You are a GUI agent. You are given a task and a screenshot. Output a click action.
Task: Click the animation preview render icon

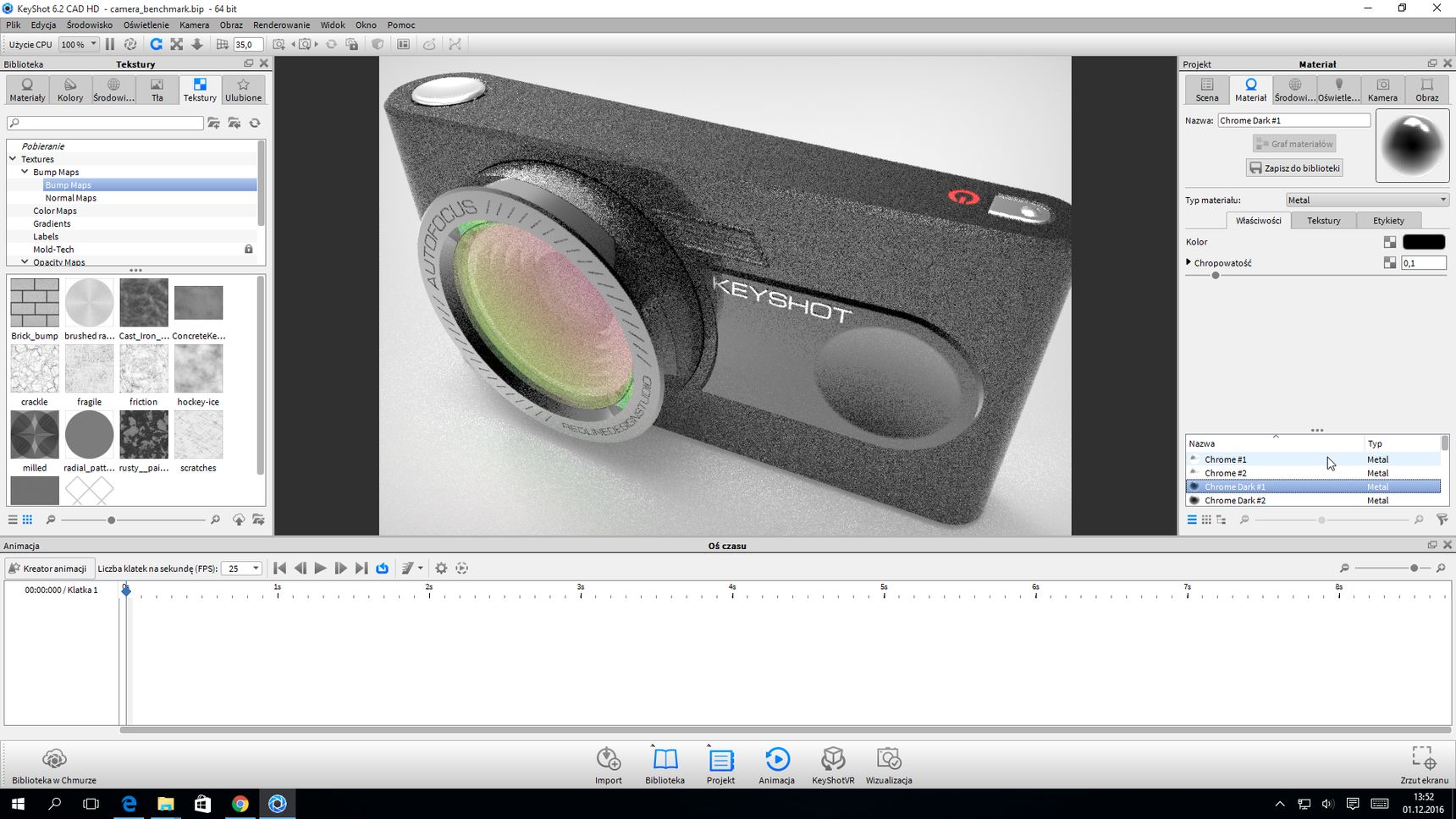461,569
